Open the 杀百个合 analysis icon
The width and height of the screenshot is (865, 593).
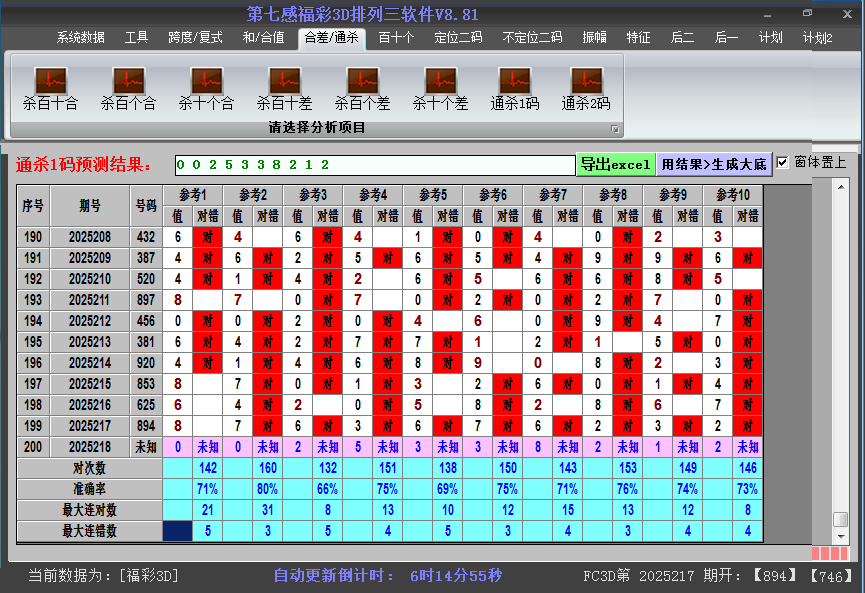[129, 89]
